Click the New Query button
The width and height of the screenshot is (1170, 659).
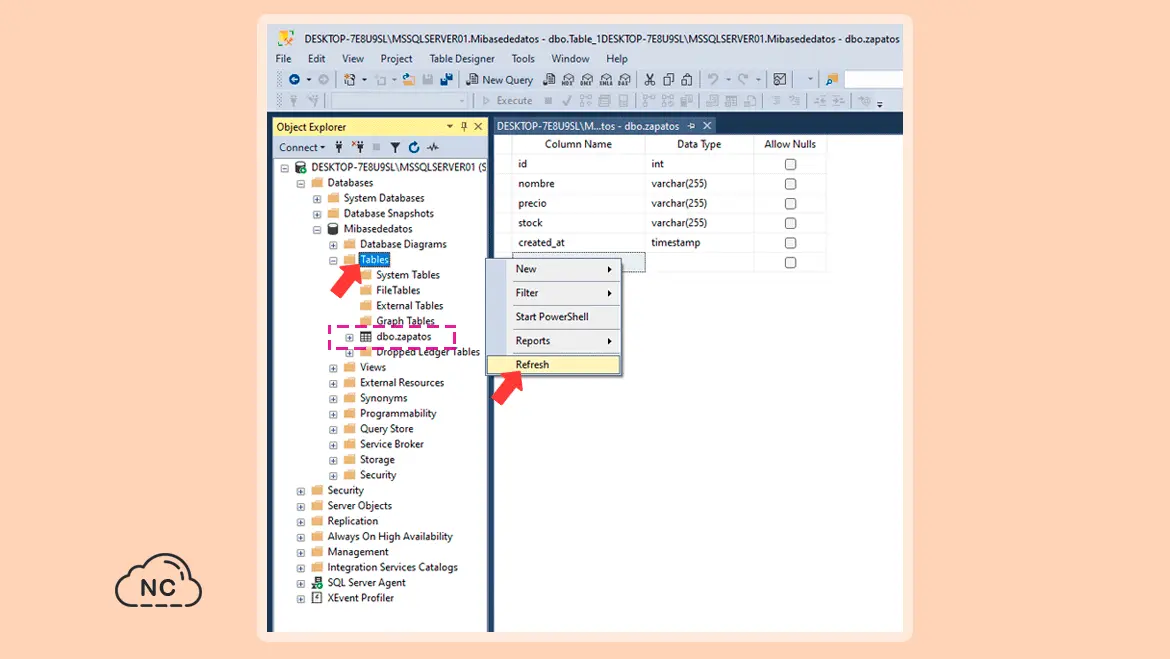(499, 79)
